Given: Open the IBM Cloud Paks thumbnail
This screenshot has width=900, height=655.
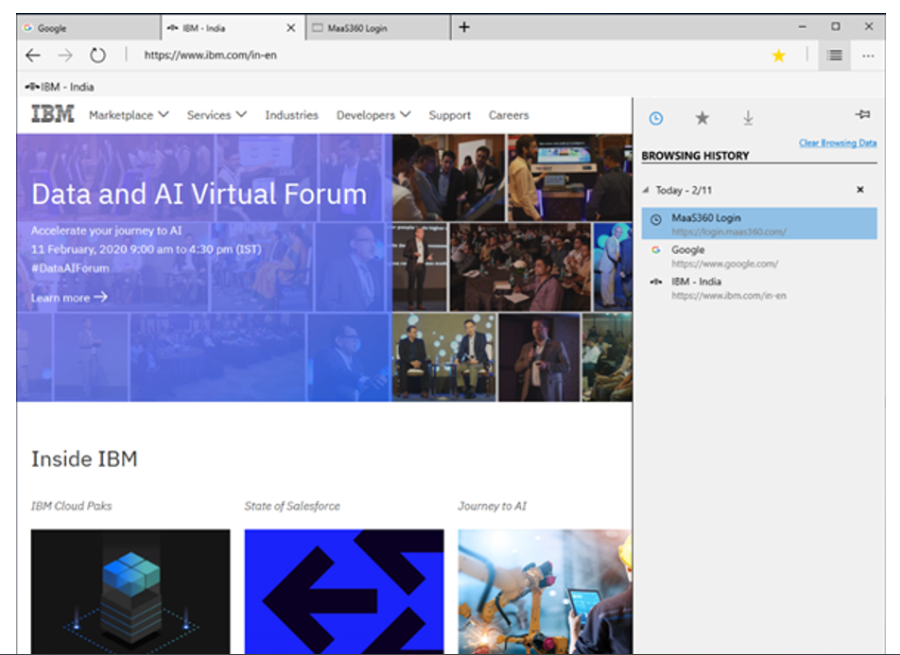Looking at the screenshot, I should 130,591.
